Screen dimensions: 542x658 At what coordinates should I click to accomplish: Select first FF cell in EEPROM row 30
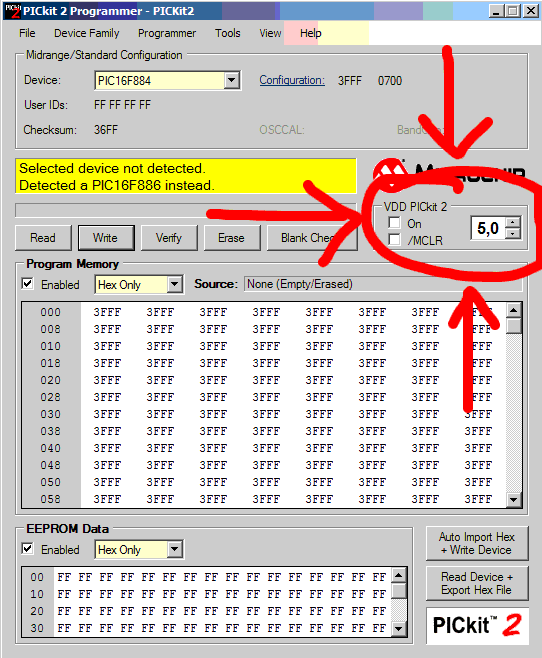(64, 628)
